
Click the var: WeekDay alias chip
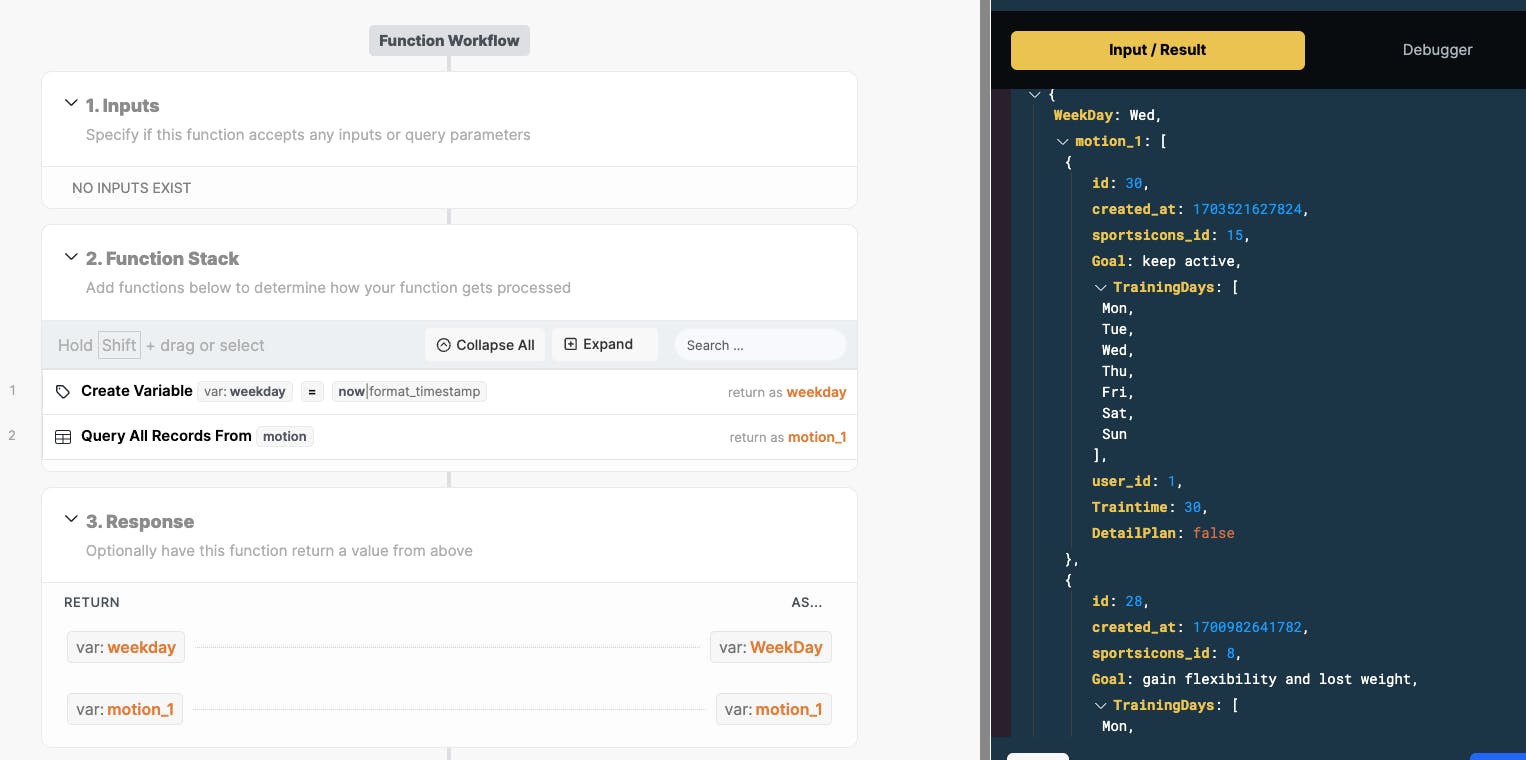click(770, 648)
